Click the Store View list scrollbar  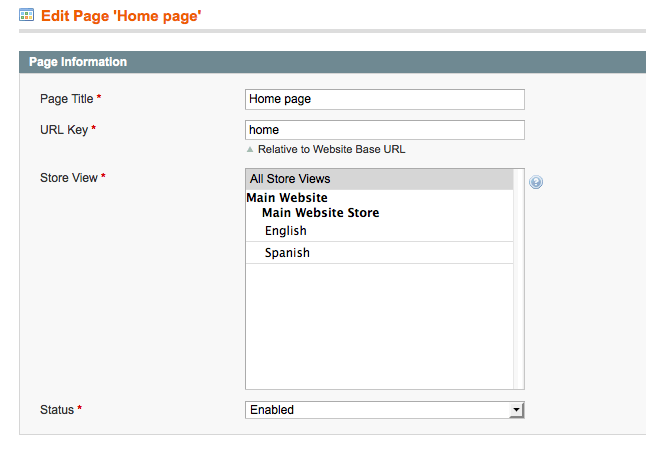(x=518, y=279)
